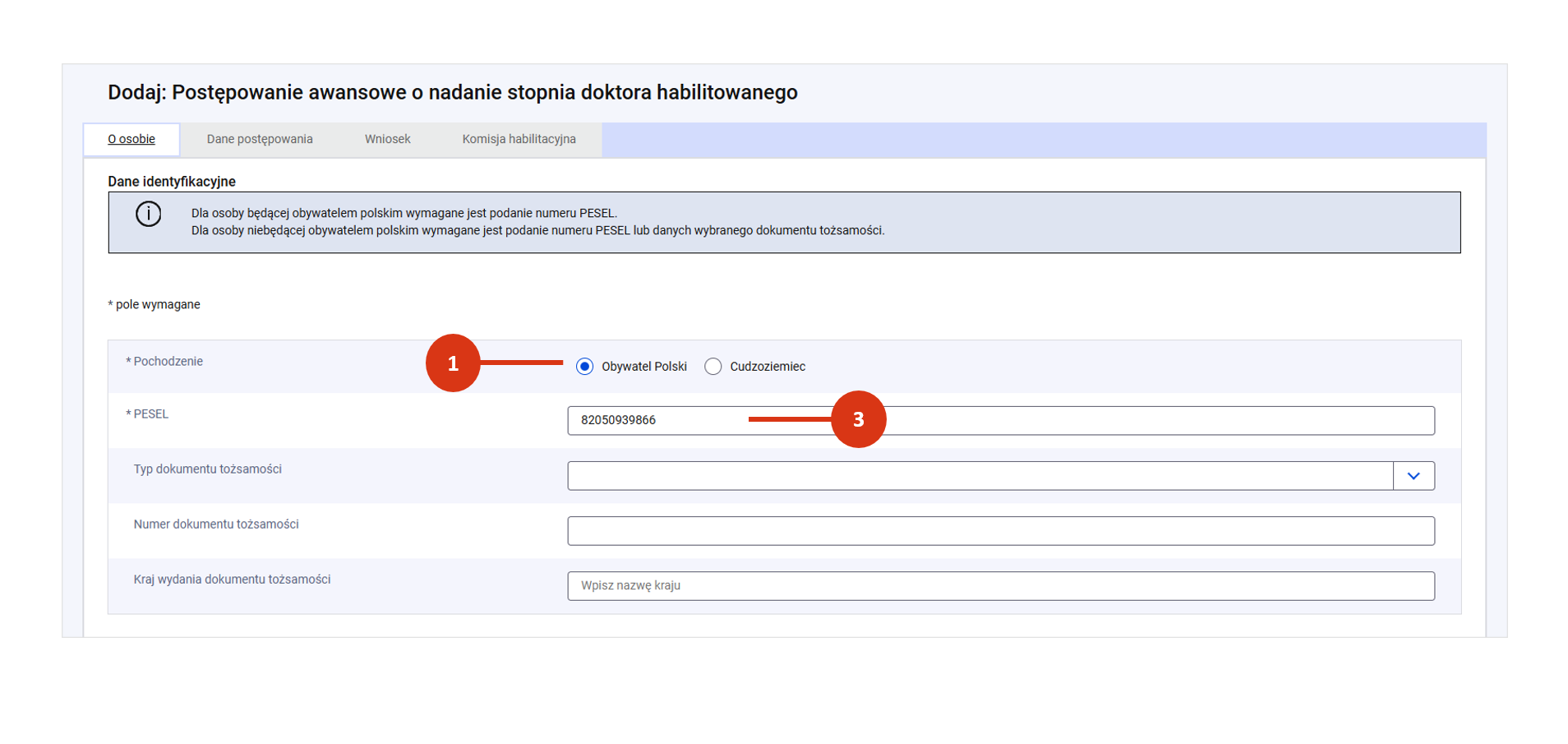Click the Wpisz nazwę kraju field
Image resolution: width=1568 pixels, height=744 pixels.
click(x=1000, y=586)
